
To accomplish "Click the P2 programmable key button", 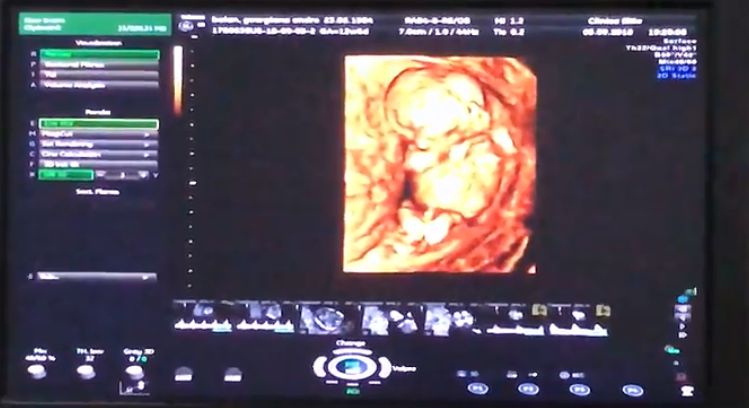I will [528, 390].
